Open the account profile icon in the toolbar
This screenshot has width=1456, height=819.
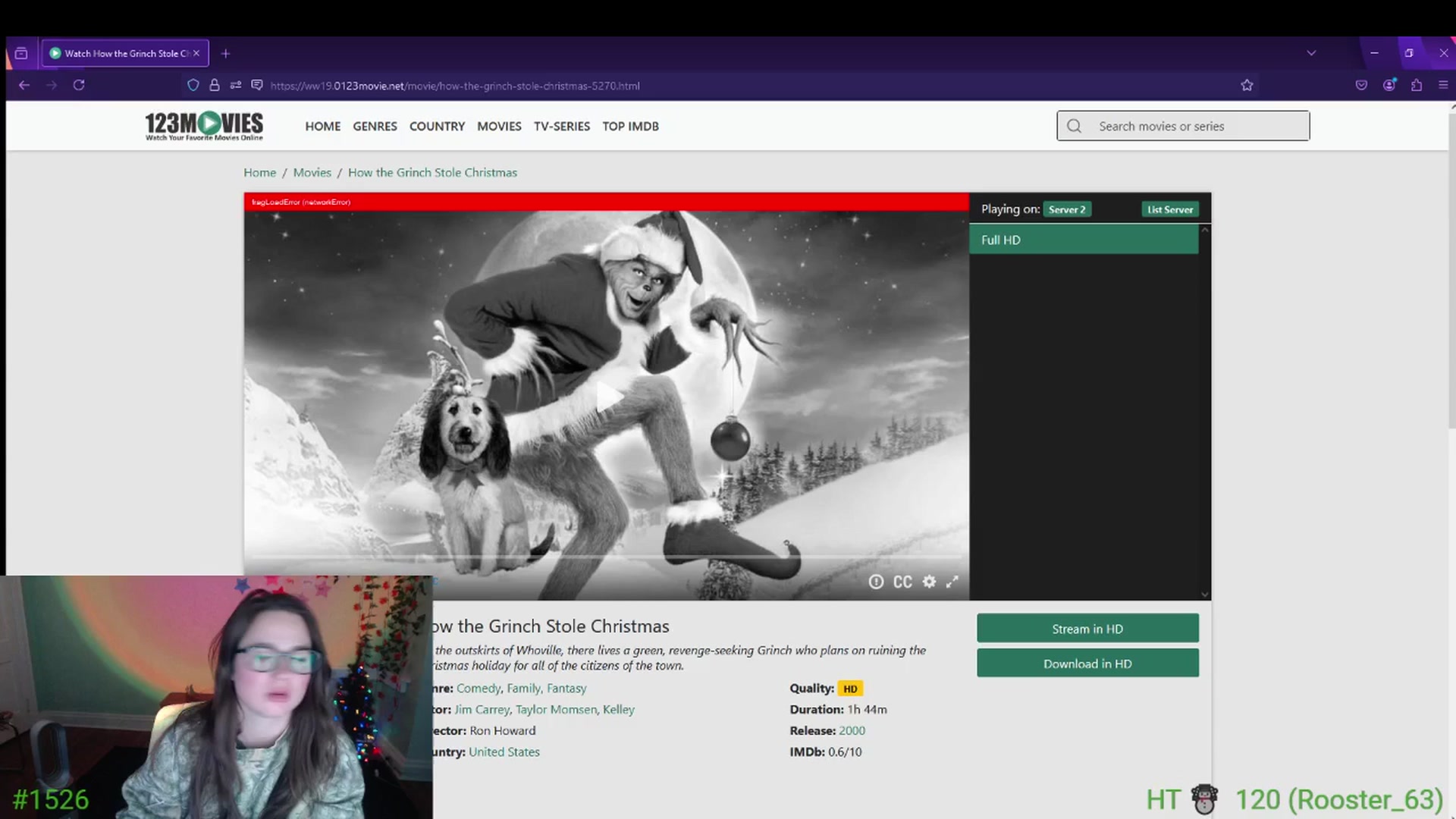(1389, 85)
